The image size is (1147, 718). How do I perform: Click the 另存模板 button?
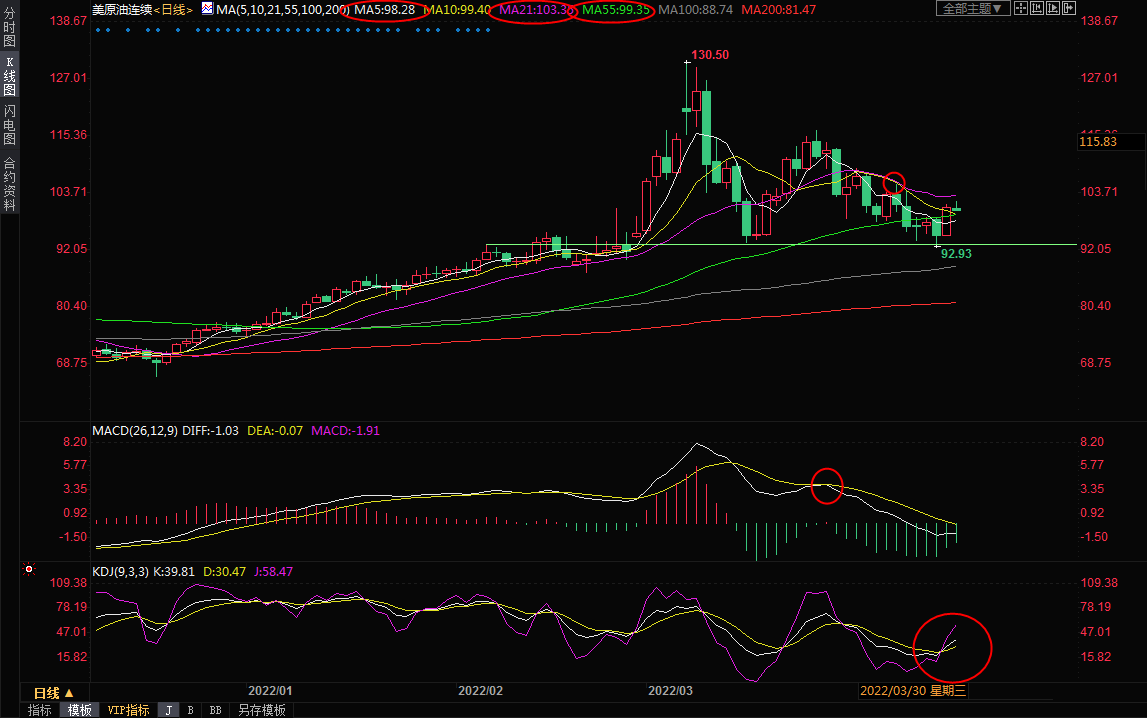click(x=261, y=710)
